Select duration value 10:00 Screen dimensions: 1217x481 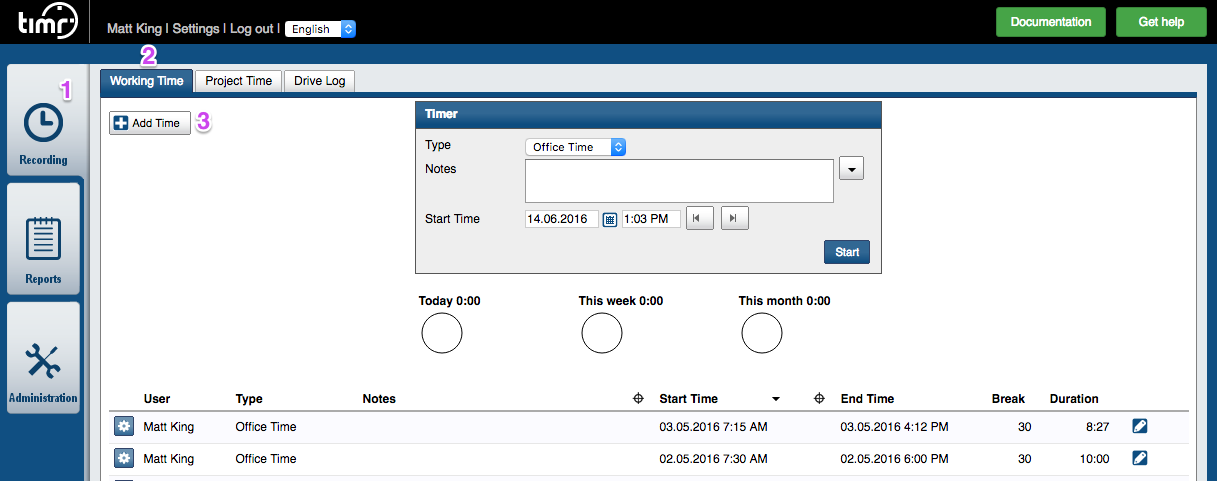[x=1094, y=459]
